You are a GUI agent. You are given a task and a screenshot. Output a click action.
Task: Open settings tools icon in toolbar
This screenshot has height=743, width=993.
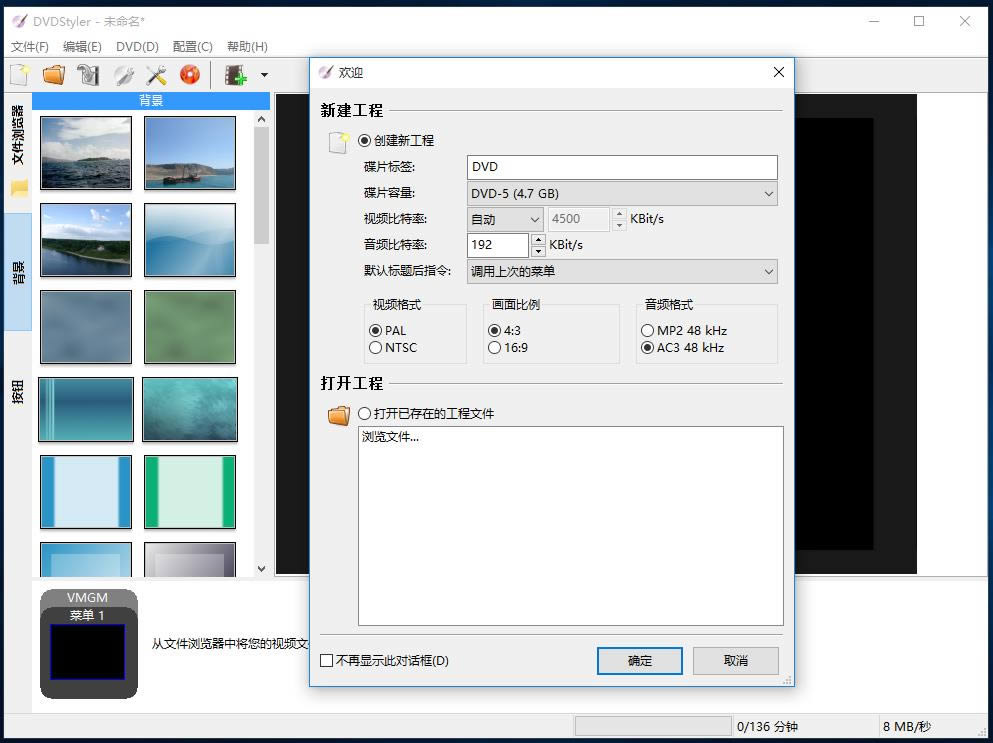[156, 75]
